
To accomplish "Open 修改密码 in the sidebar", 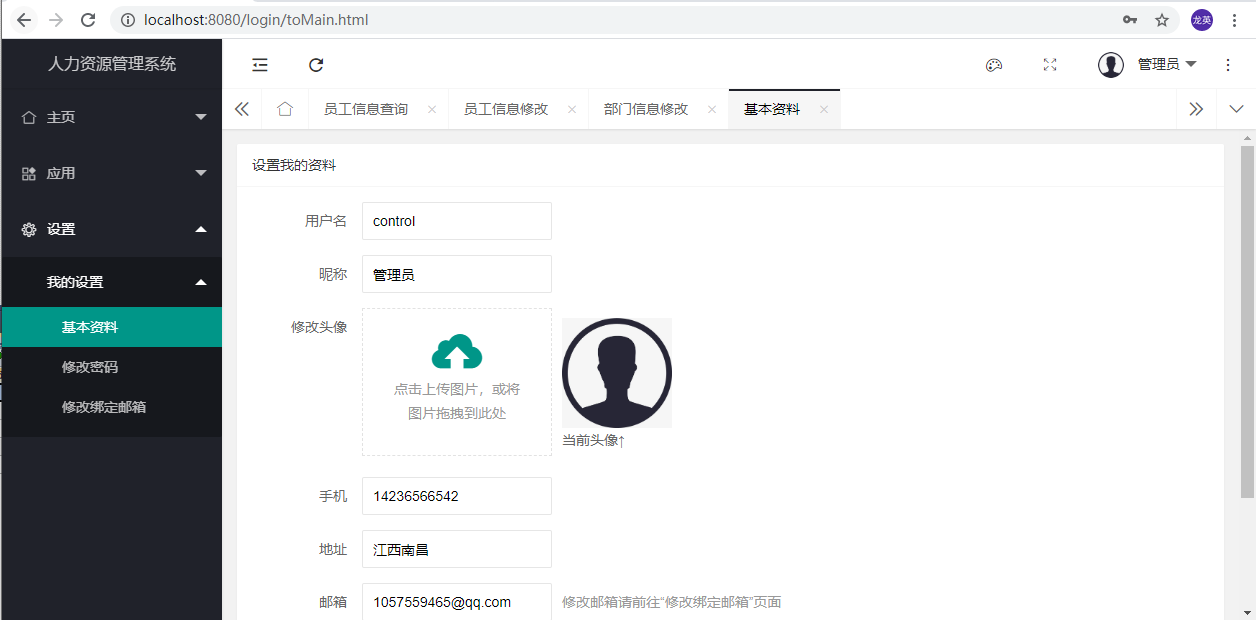I will pyautogui.click(x=90, y=367).
